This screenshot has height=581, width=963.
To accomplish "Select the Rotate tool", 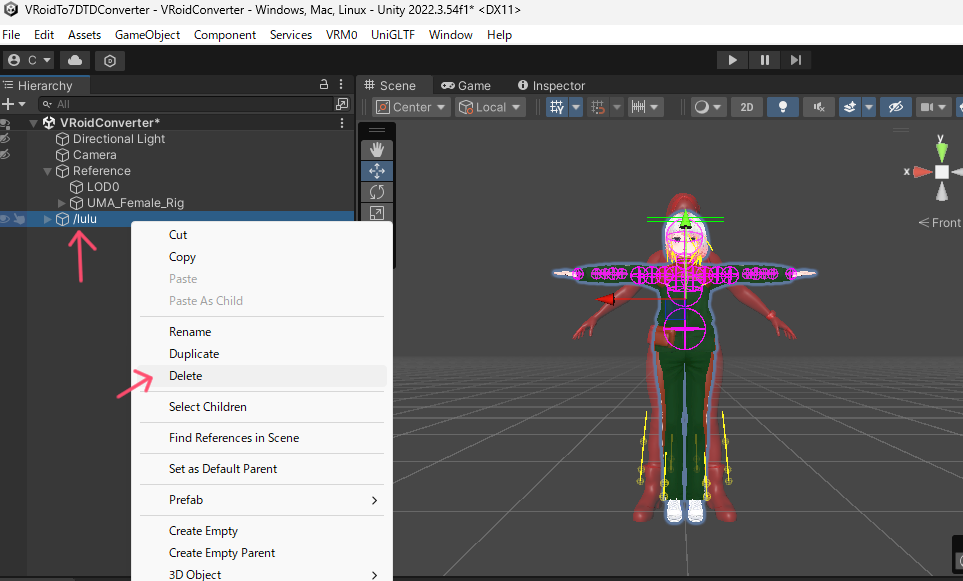I will tap(377, 192).
